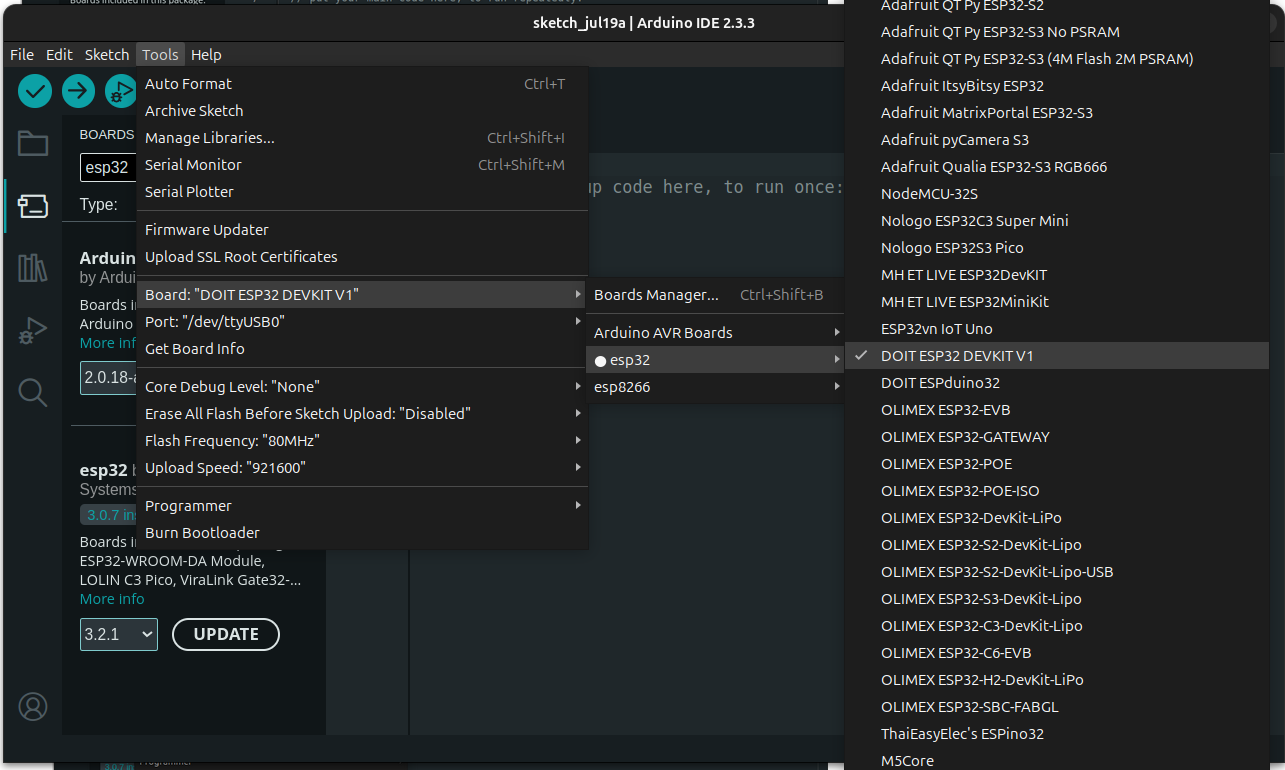Open the Help menu
Screen dimensions: 1285x770
[x=206, y=55]
